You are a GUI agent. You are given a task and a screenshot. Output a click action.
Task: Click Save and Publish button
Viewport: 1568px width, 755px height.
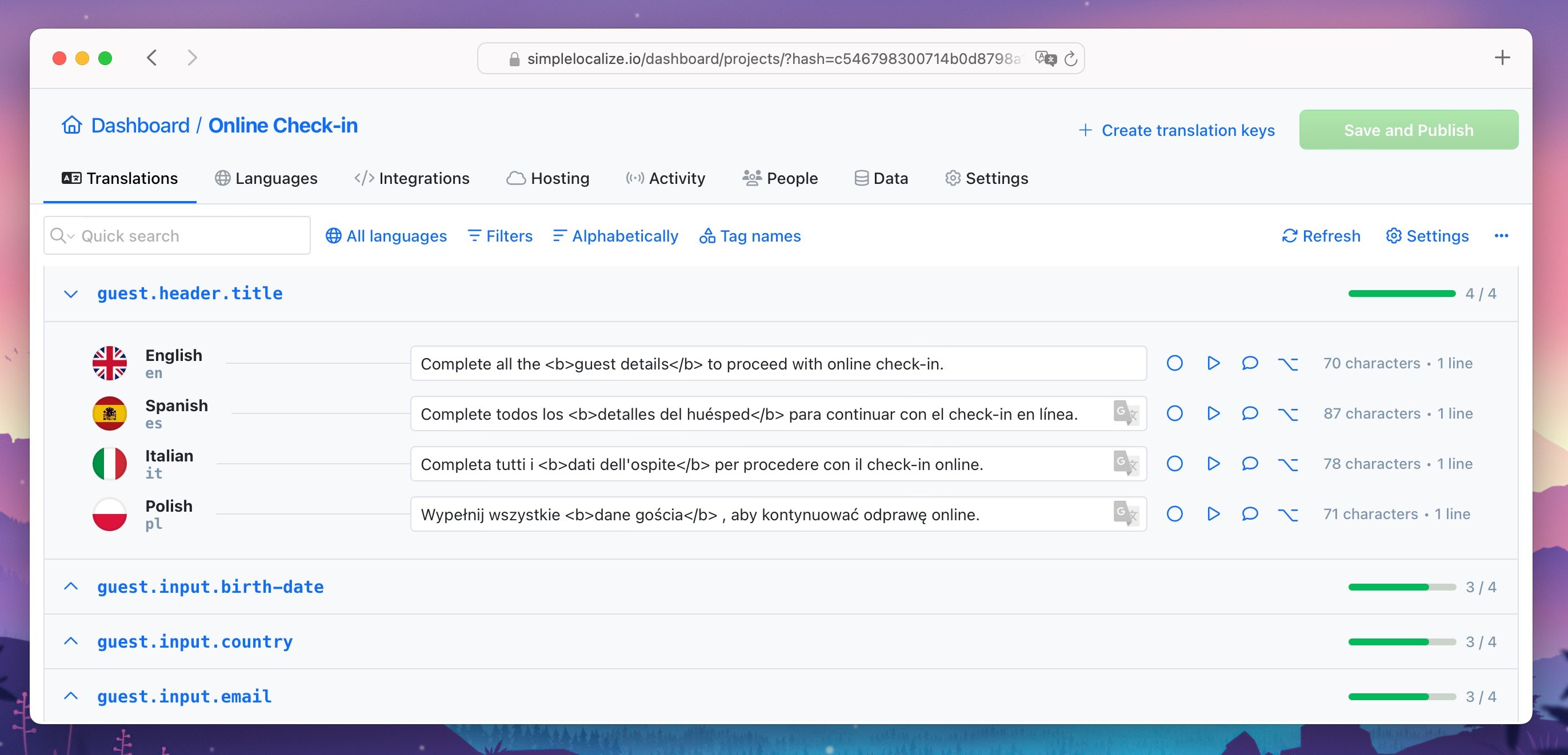[1409, 130]
